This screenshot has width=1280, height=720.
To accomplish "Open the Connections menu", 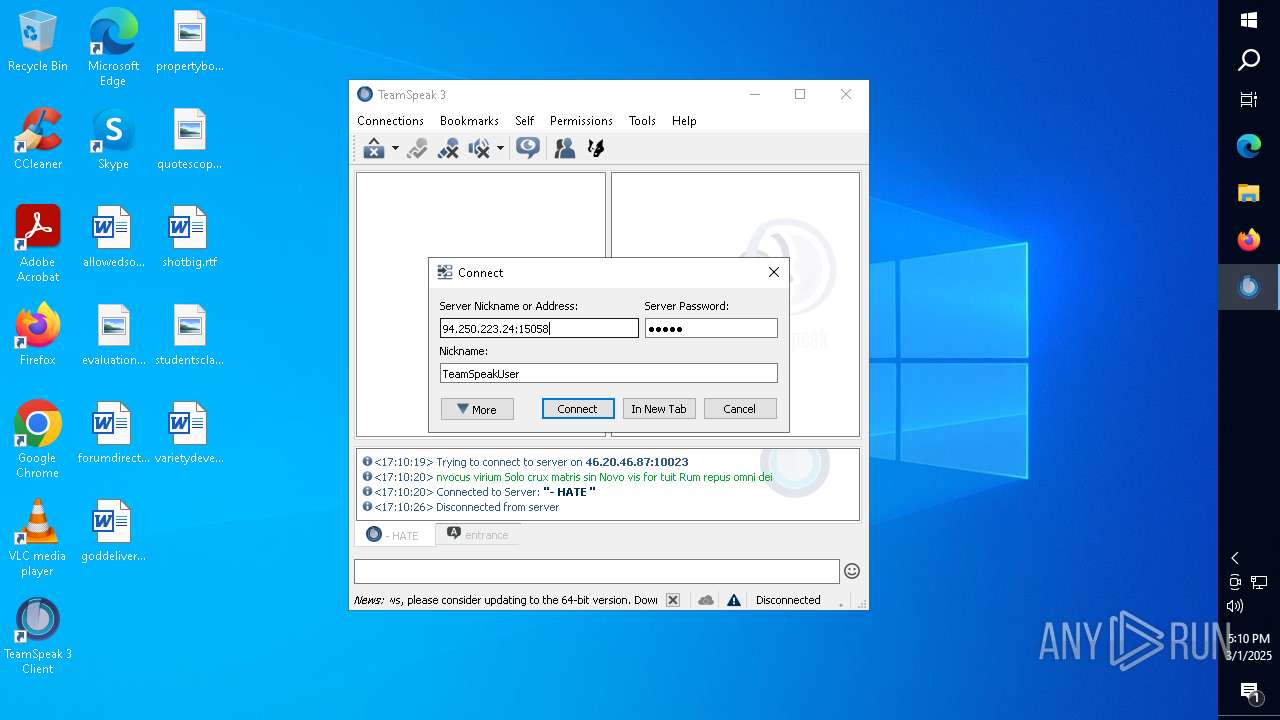I will [x=390, y=121].
